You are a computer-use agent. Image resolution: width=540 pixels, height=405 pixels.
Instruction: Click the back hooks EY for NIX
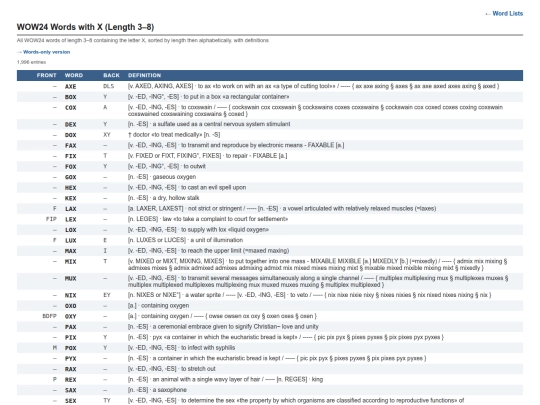[107, 295]
